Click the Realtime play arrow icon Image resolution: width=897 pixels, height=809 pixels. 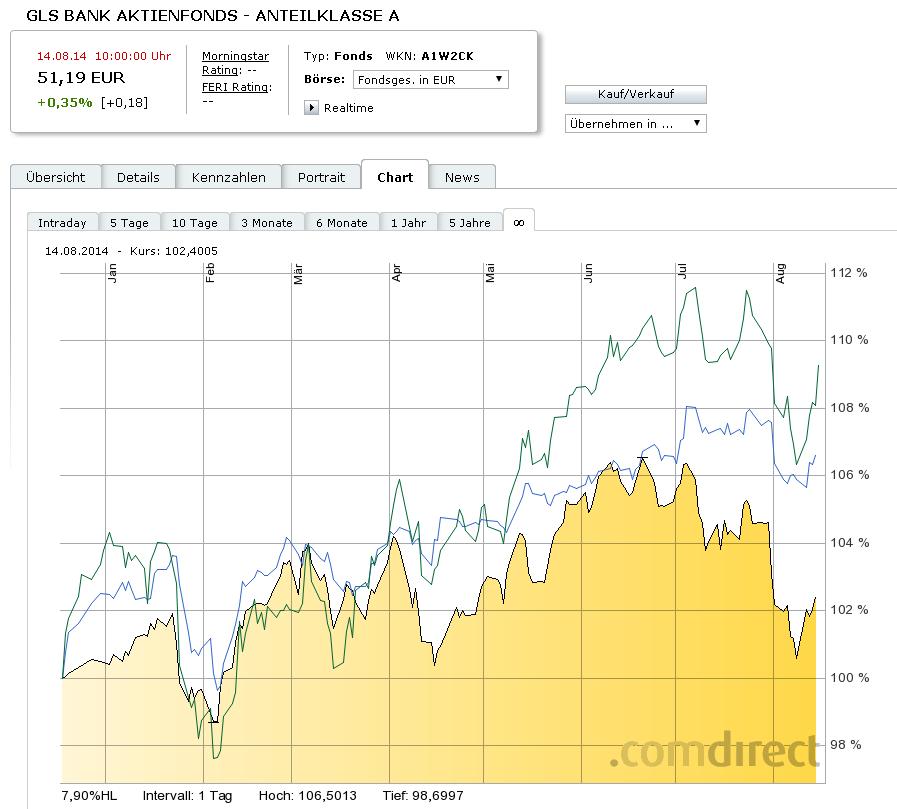coord(311,108)
